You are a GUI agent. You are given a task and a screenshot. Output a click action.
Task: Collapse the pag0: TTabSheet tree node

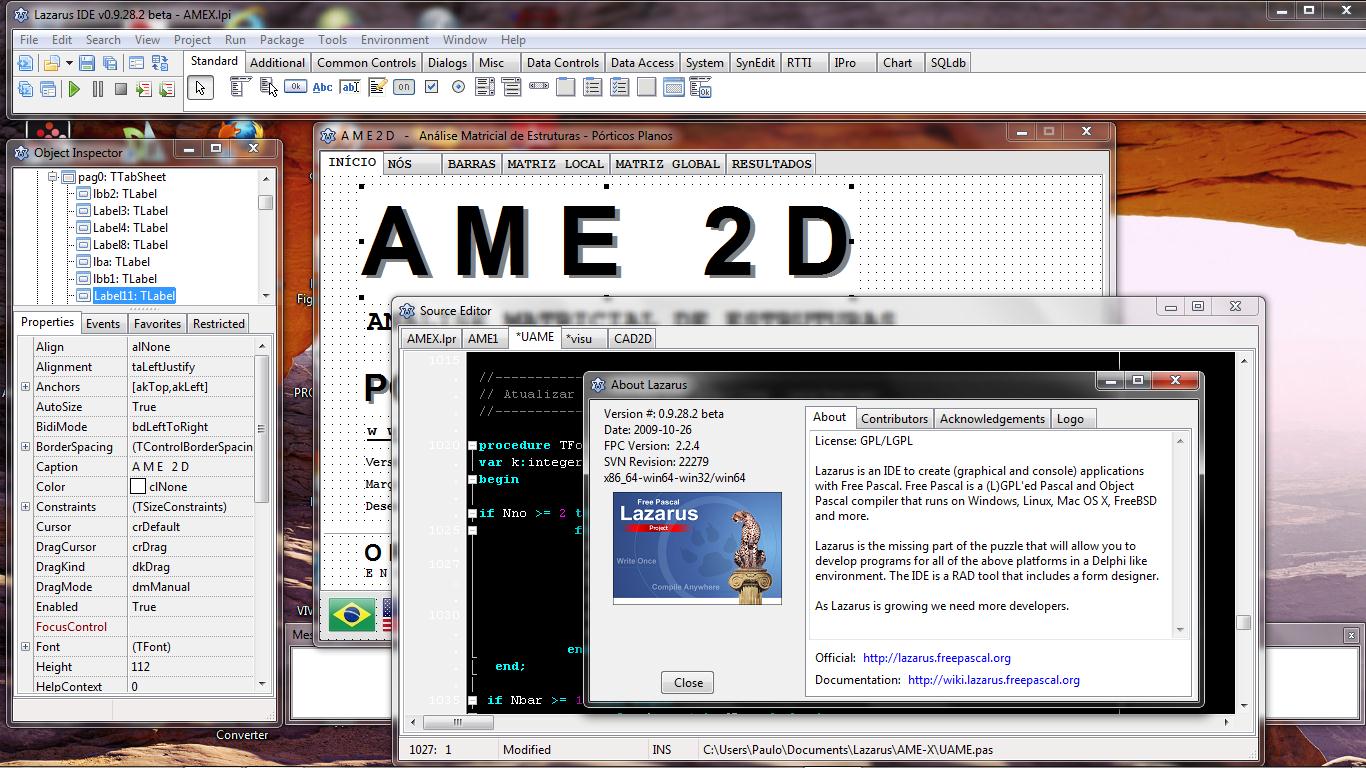(52, 177)
